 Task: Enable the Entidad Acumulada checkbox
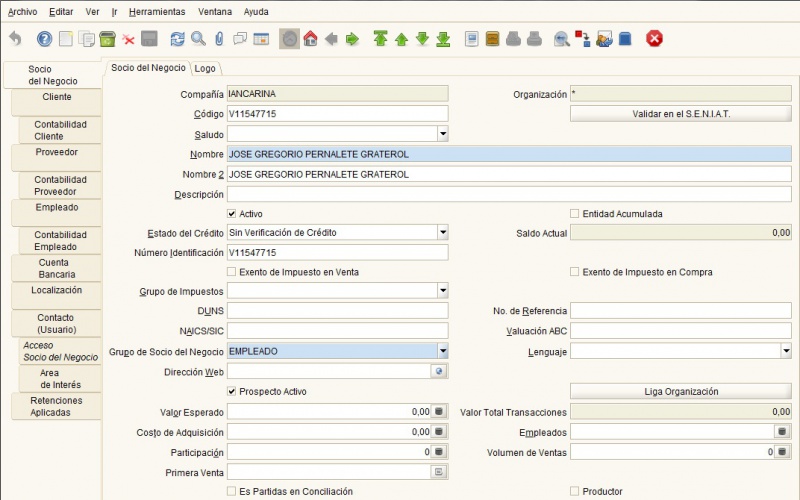click(574, 214)
